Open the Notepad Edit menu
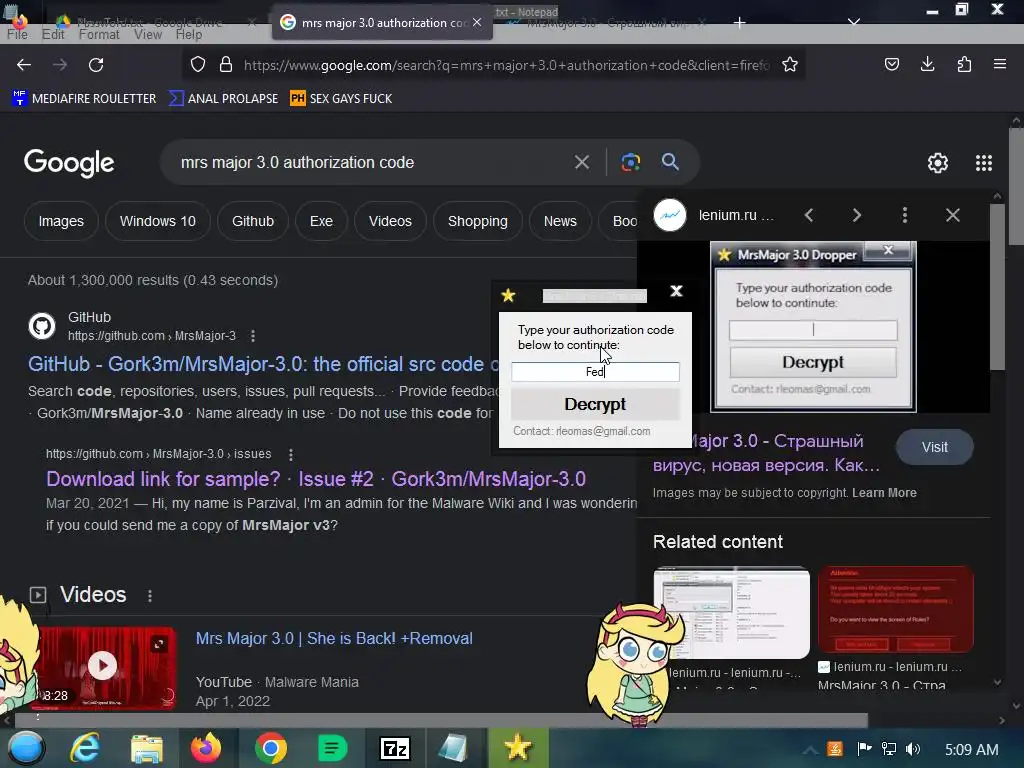1024x768 pixels. click(53, 35)
